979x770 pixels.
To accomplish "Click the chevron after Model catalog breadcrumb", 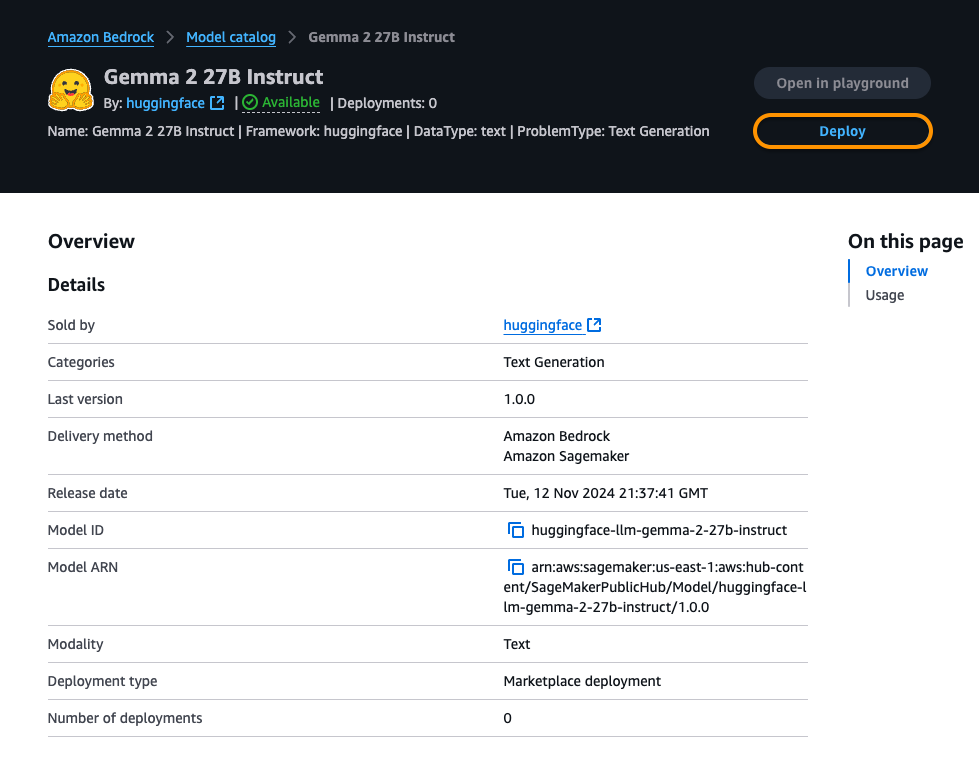I will pos(292,37).
